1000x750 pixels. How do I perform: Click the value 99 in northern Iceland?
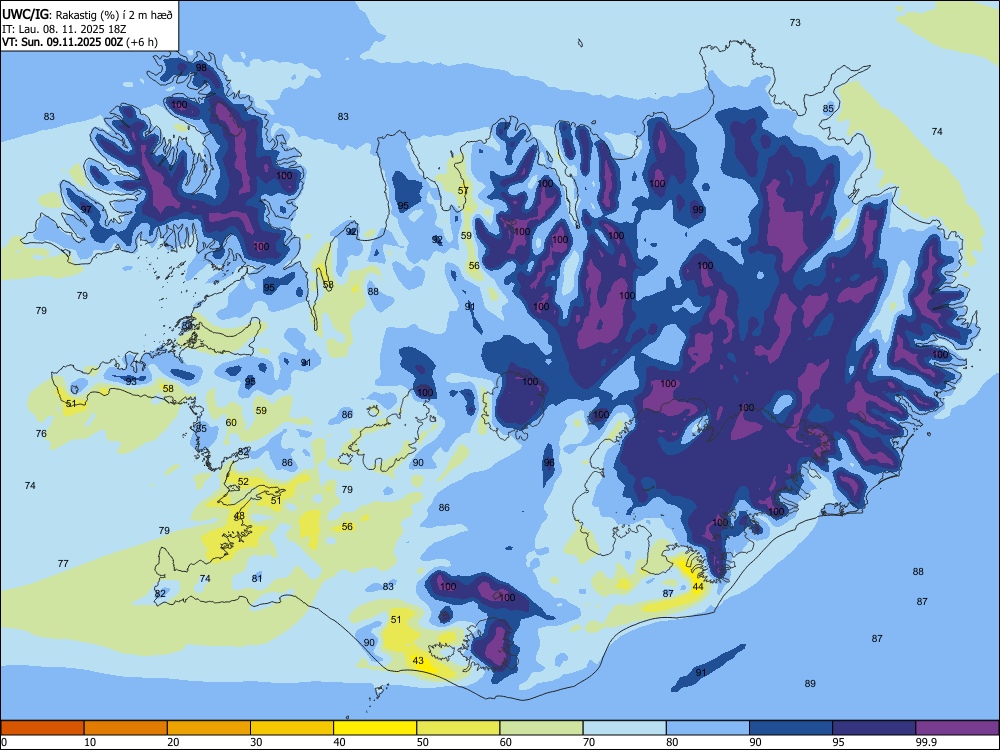(698, 209)
